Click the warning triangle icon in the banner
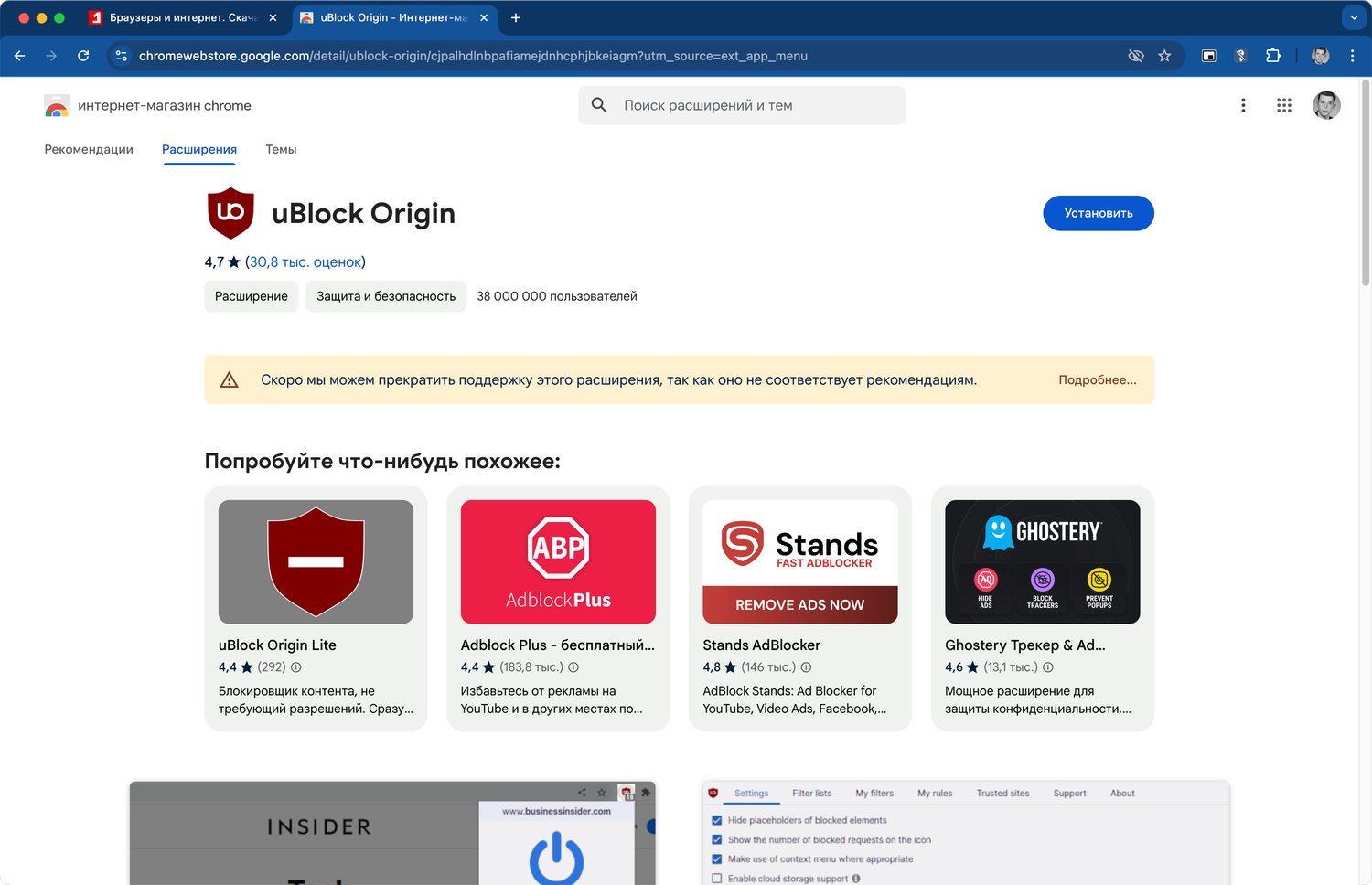1372x885 pixels. click(x=230, y=379)
